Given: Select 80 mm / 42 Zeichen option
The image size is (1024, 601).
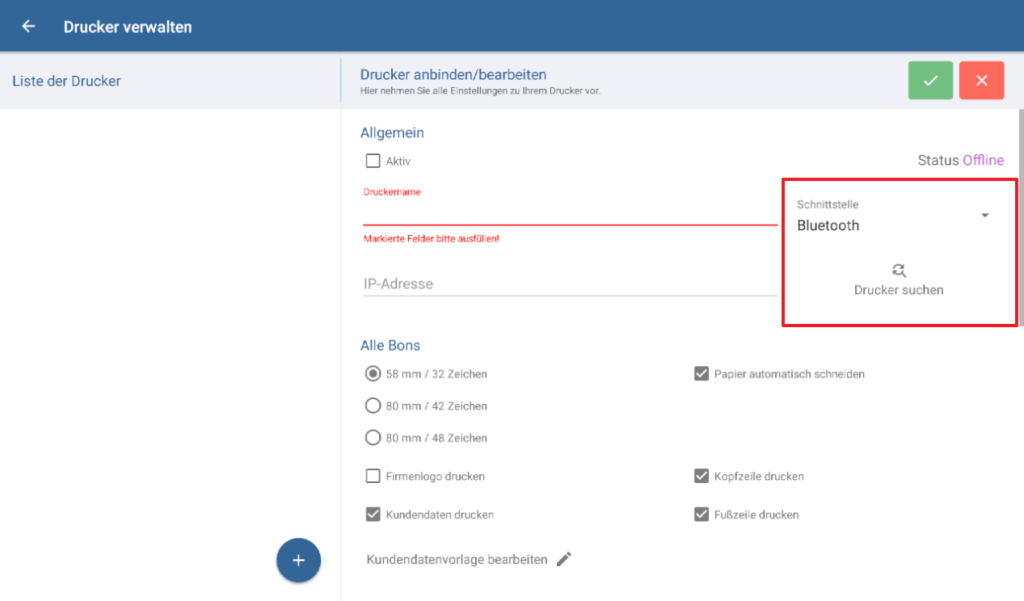Looking at the screenshot, I should [373, 406].
